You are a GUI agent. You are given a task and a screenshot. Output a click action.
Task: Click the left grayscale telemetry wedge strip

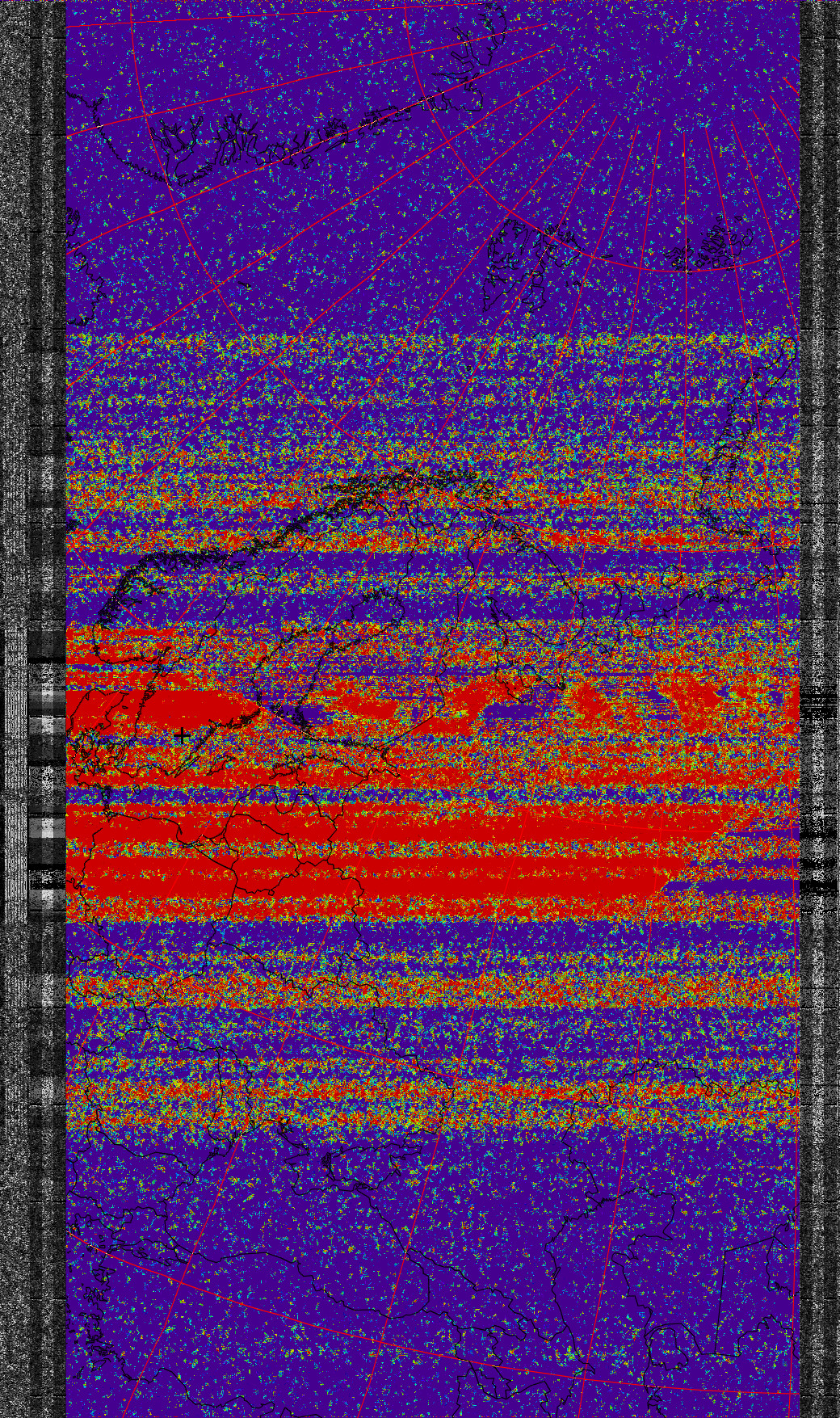pyautogui.click(x=47, y=776)
